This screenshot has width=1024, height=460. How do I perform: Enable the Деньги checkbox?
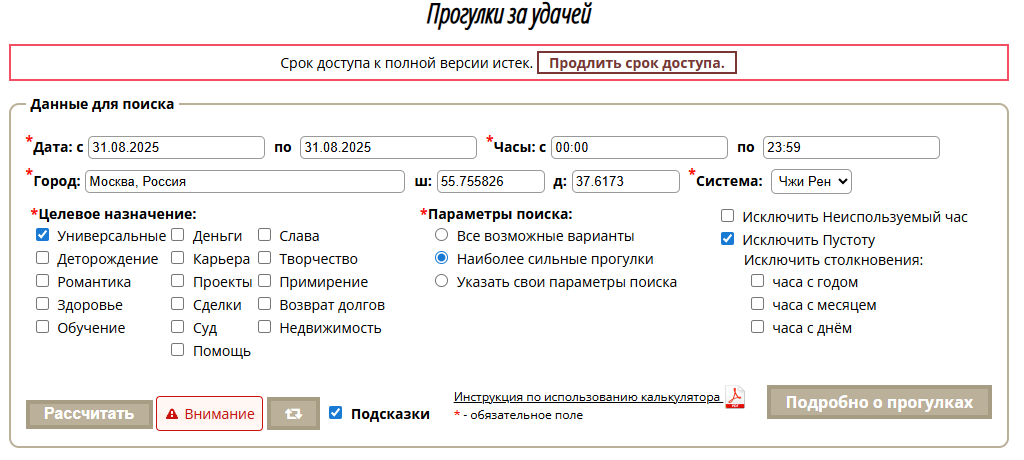[x=177, y=236]
